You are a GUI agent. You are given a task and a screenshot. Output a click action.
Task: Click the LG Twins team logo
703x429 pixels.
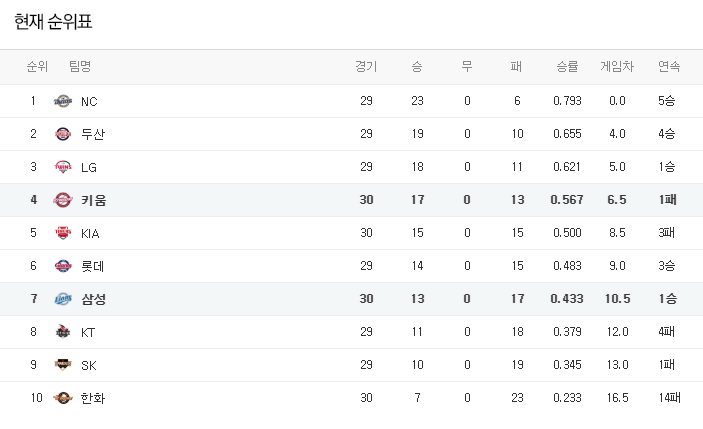(63, 167)
